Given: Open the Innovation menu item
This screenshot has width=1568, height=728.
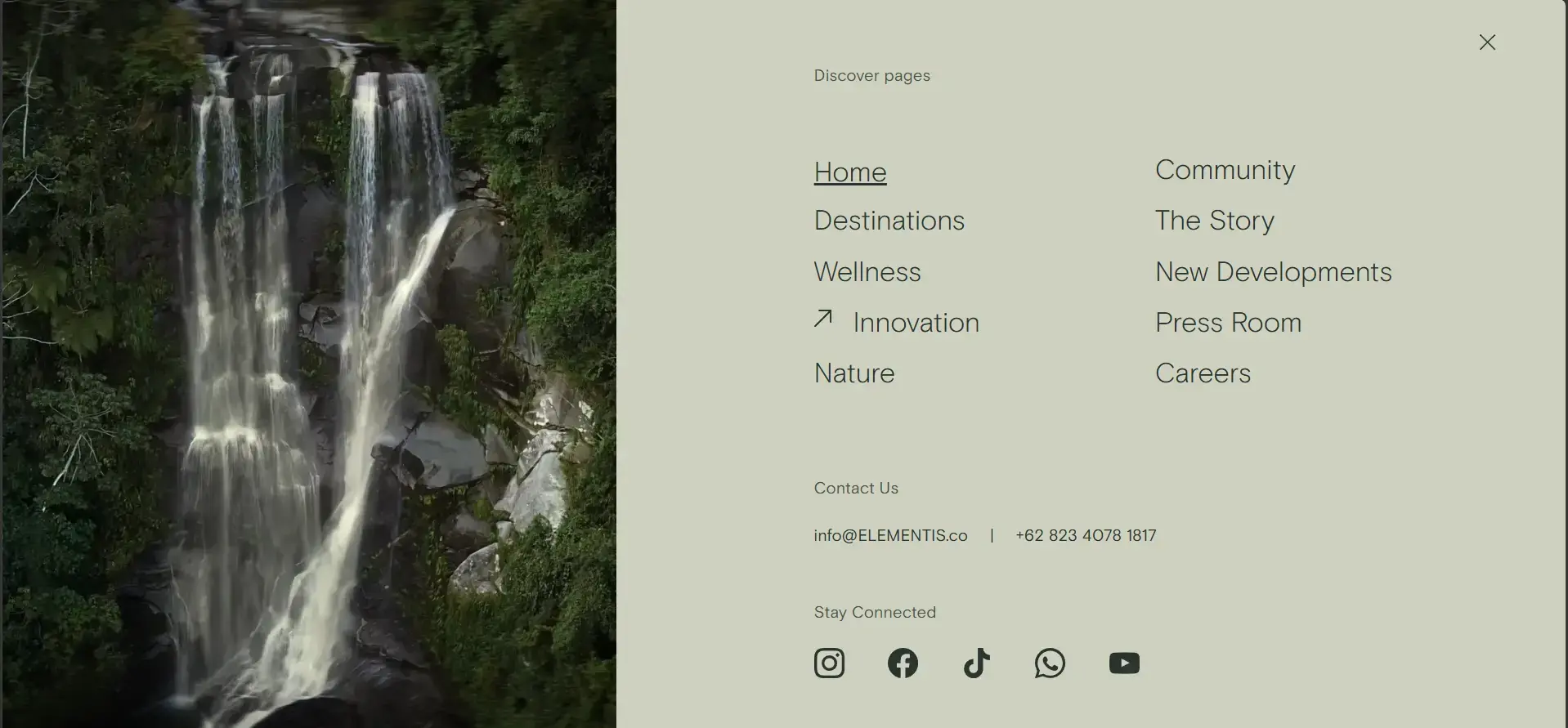Looking at the screenshot, I should point(916,323).
